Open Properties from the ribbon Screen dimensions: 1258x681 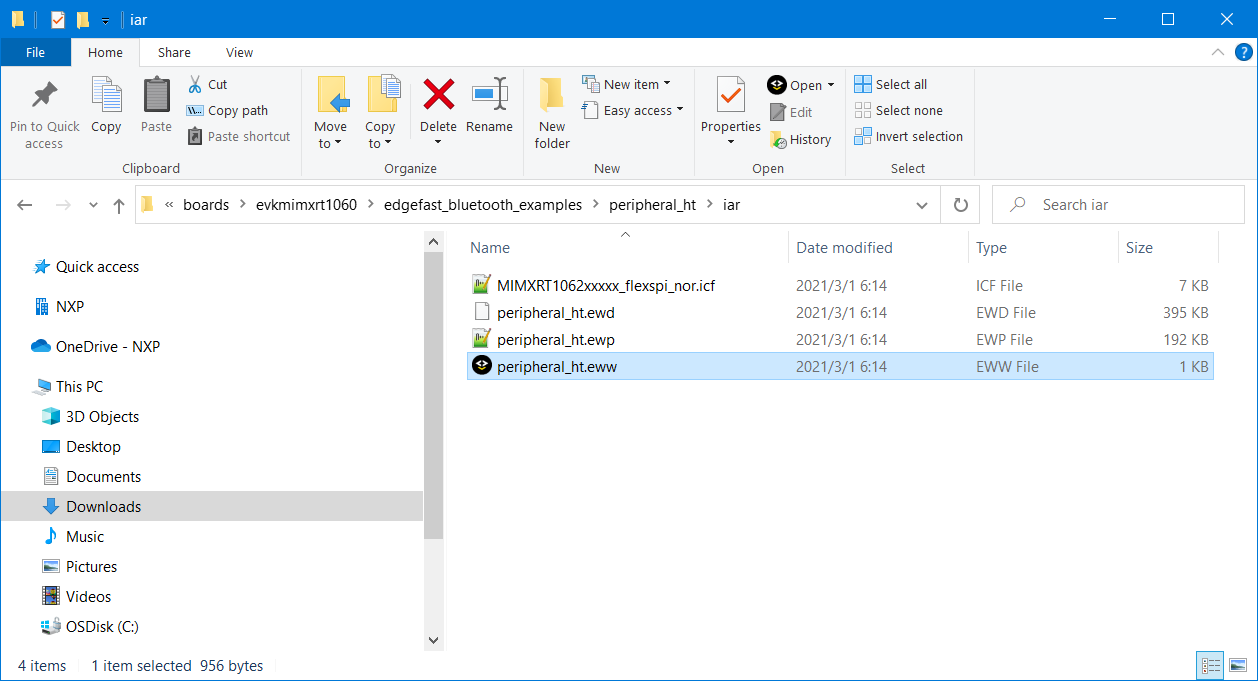point(730,96)
